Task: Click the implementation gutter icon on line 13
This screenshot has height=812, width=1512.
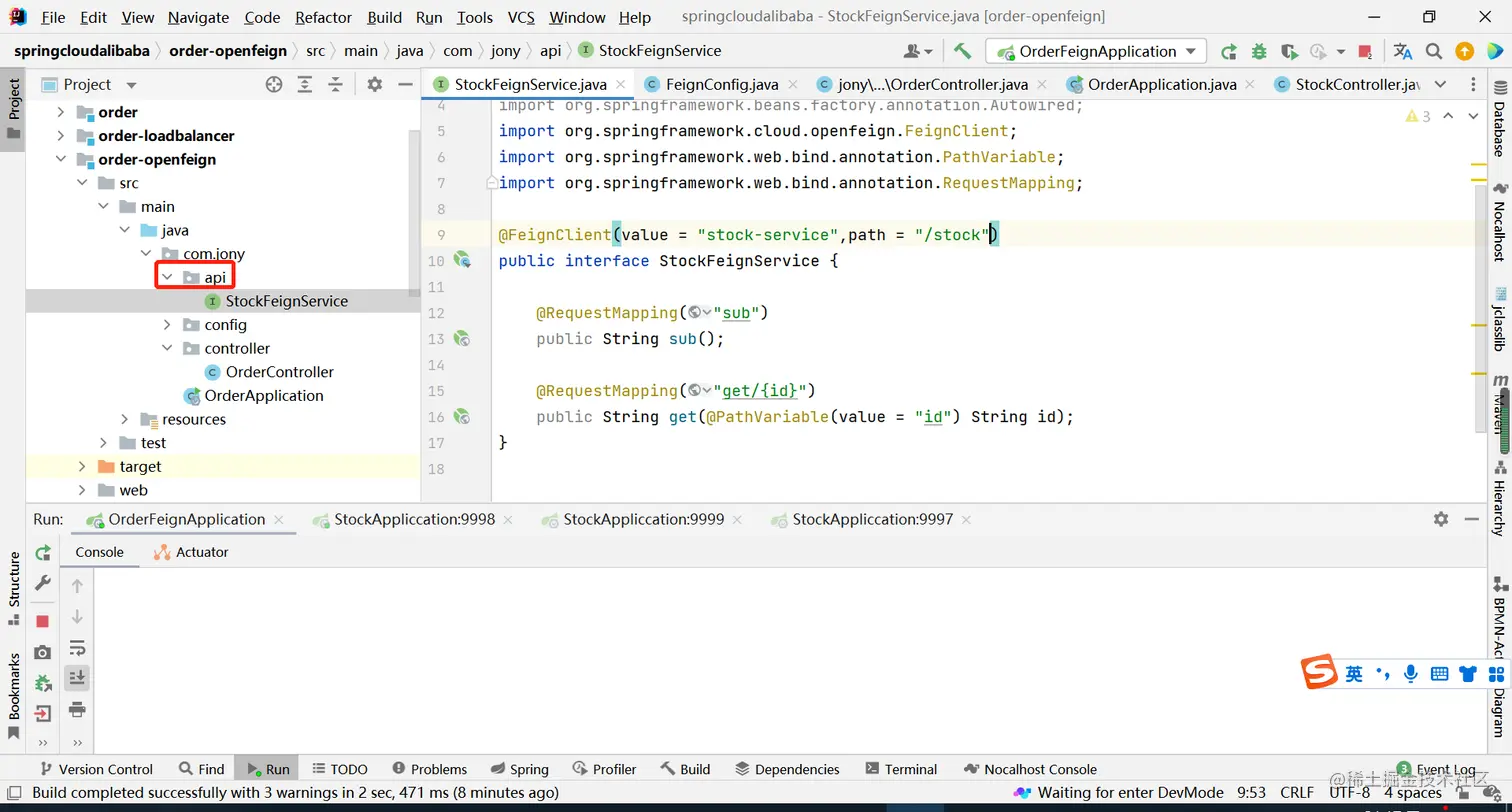Action: (x=462, y=339)
